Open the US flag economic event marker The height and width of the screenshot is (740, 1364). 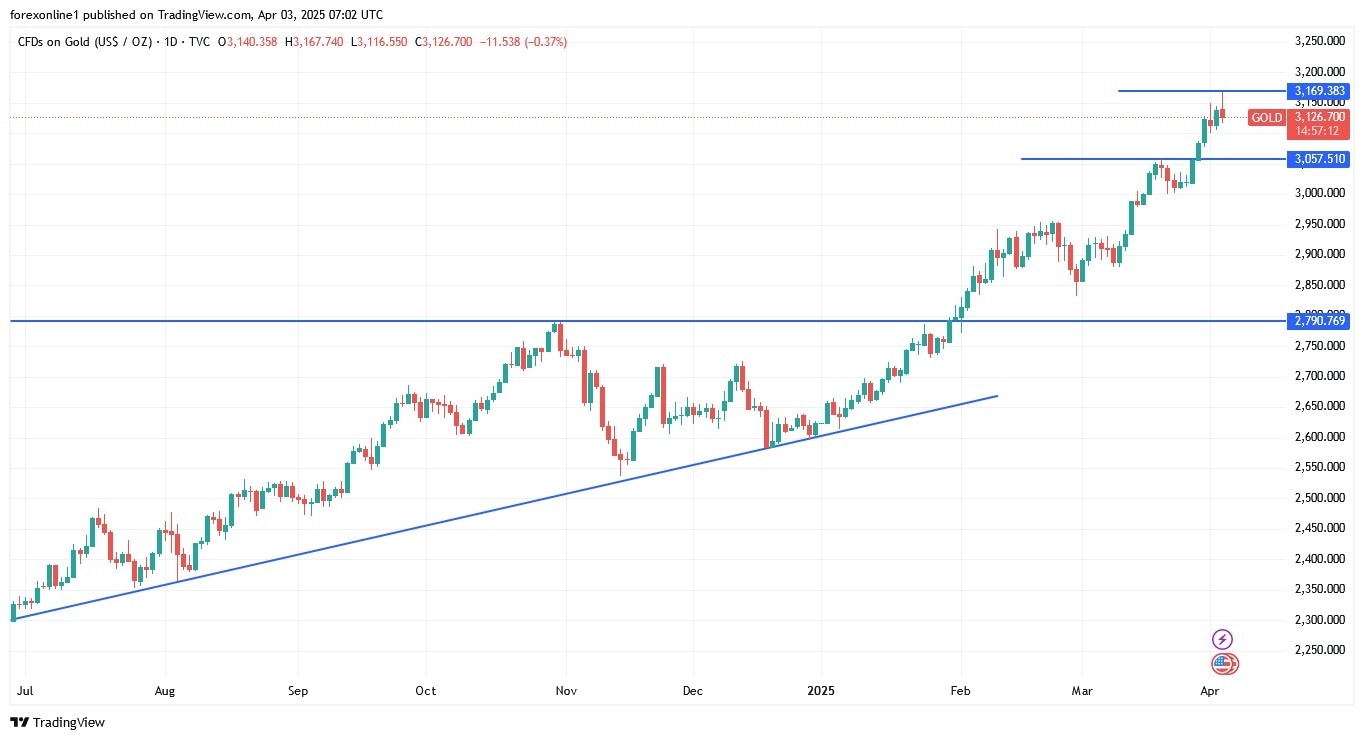[1224, 663]
